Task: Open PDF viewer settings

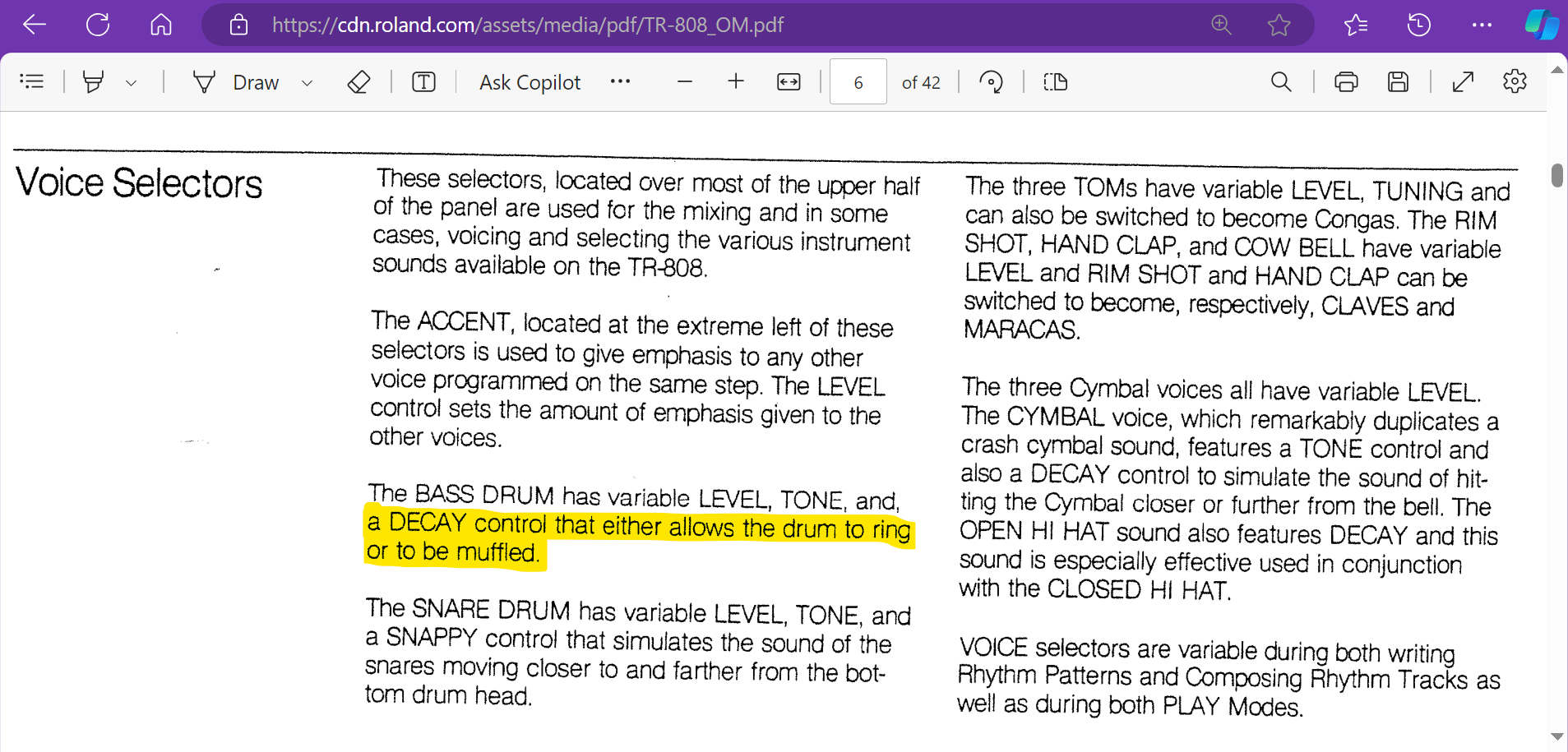Action: 1515,81
